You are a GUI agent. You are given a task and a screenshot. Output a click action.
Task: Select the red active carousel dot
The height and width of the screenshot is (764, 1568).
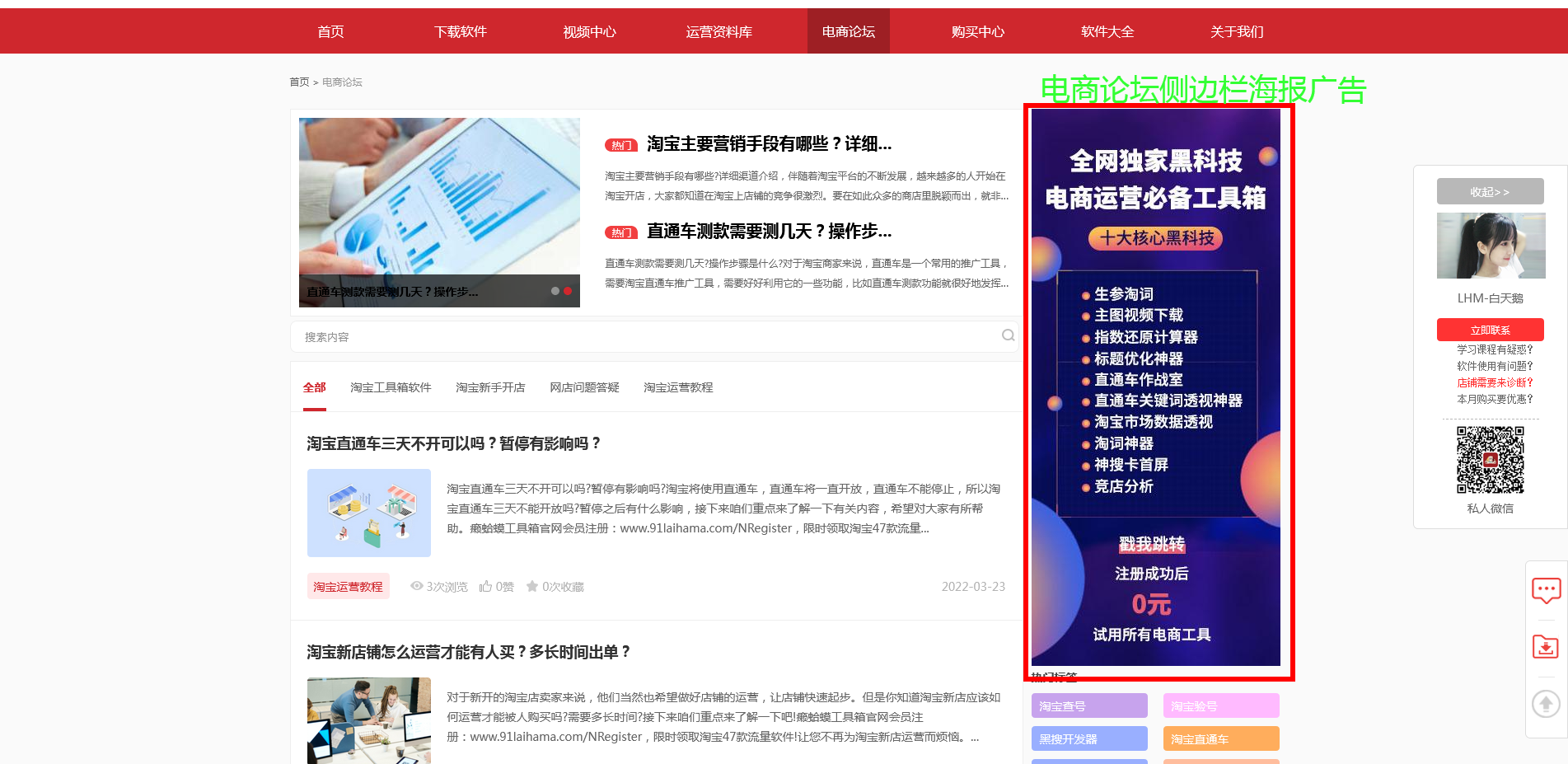[568, 291]
